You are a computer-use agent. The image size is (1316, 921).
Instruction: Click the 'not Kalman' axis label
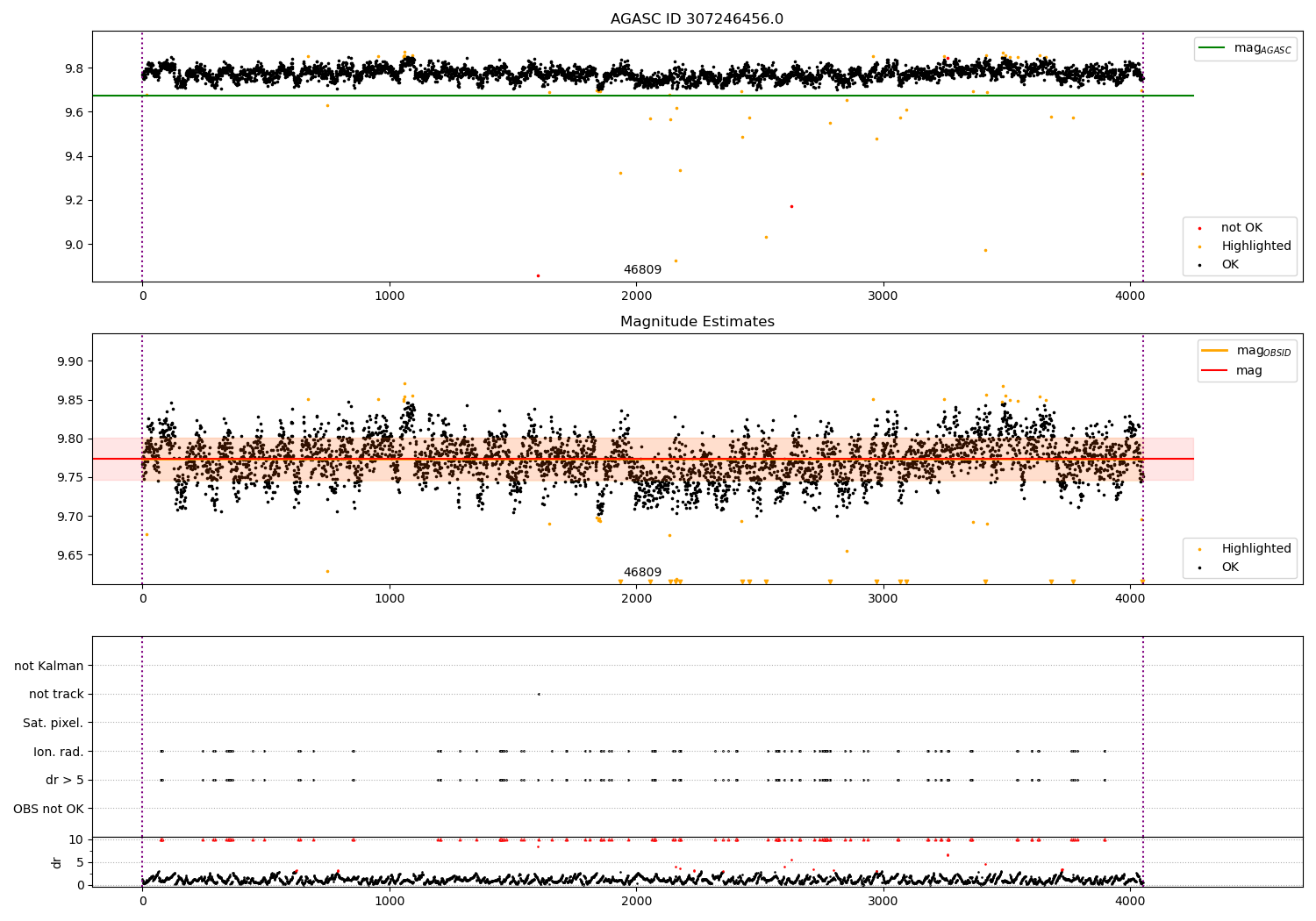pos(49,667)
